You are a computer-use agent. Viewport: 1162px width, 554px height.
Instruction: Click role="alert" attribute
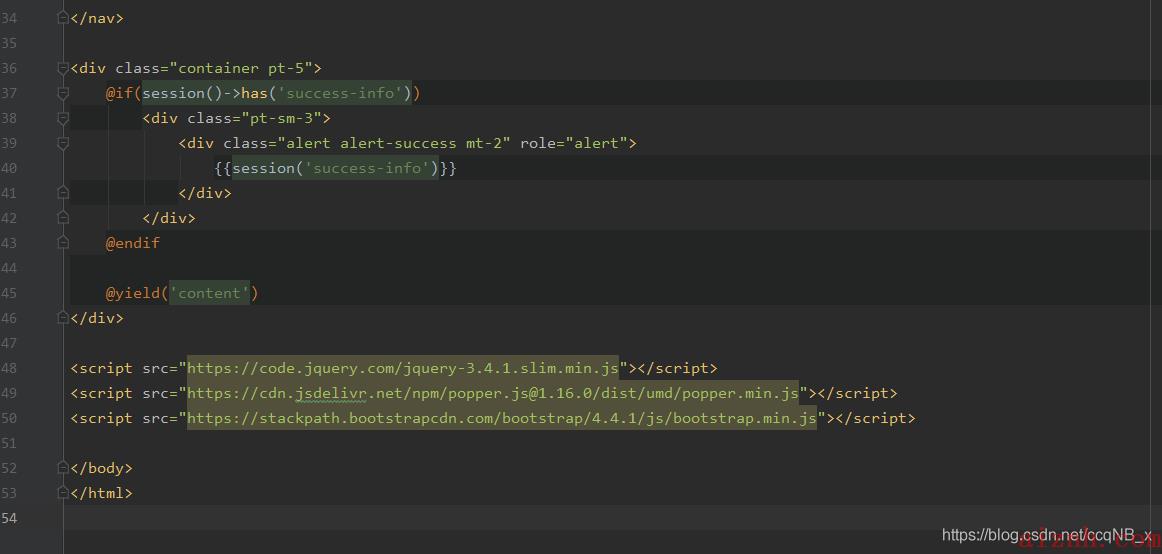coord(574,143)
